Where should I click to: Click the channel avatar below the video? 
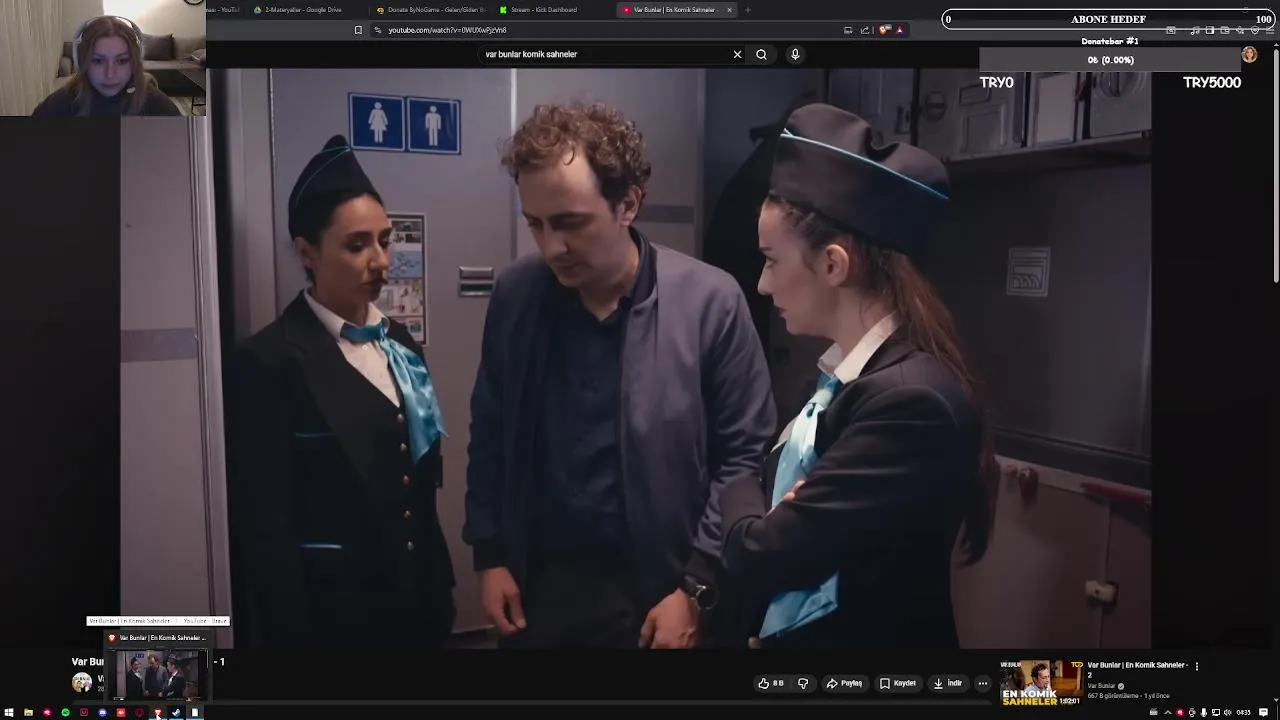[x=82, y=682]
